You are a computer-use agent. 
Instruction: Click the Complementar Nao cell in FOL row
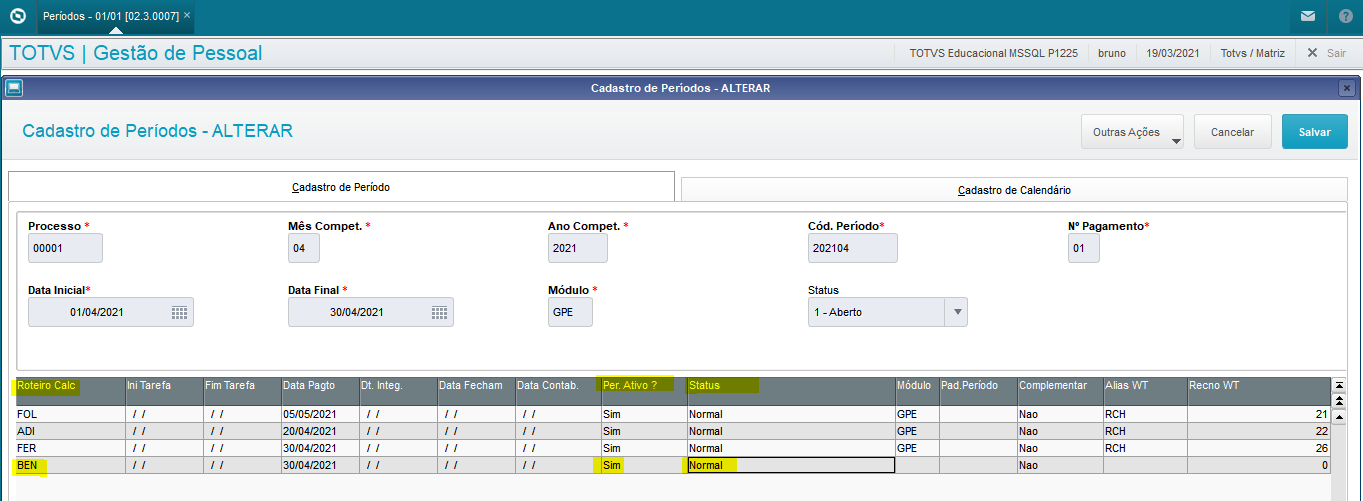point(1059,414)
